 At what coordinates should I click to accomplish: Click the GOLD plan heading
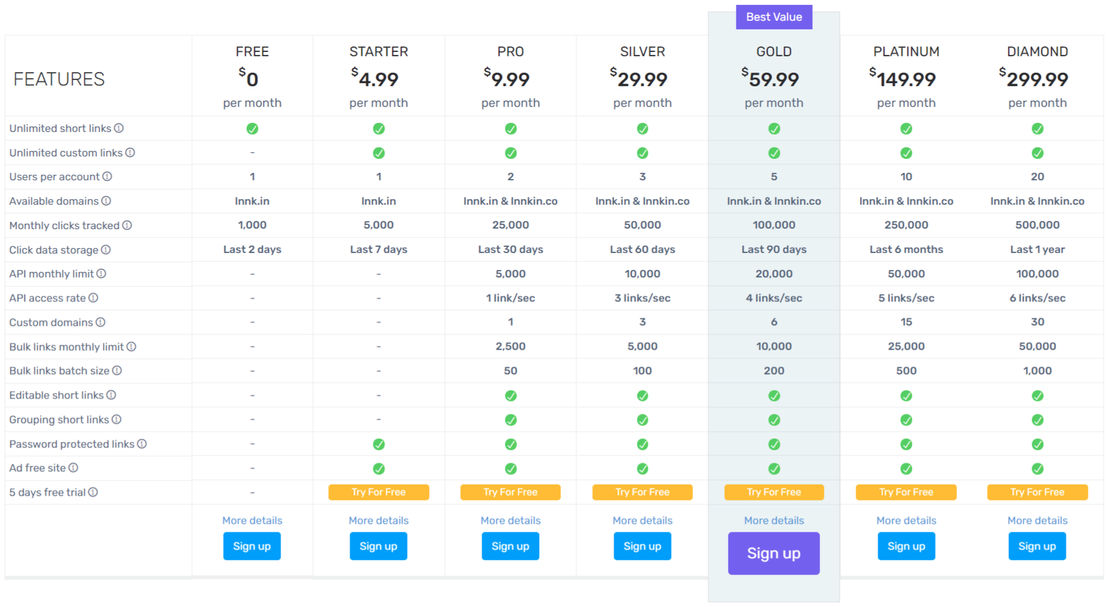774,52
